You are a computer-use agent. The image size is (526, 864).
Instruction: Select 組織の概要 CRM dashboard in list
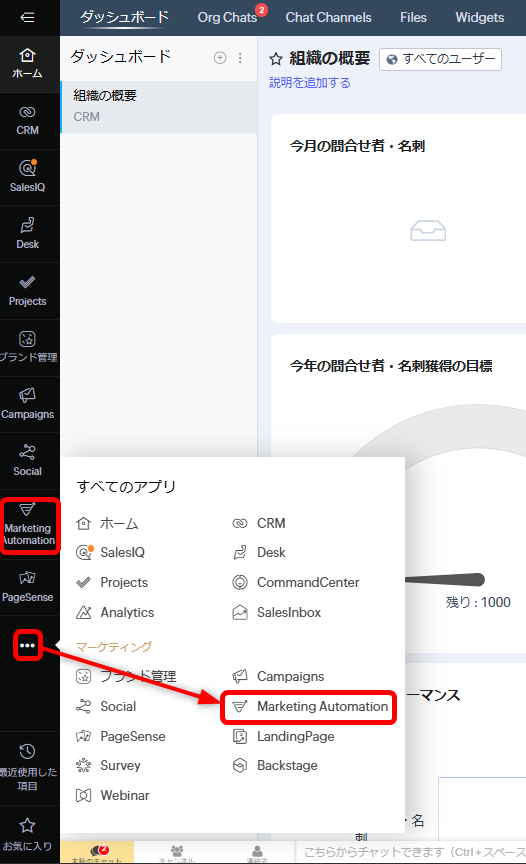pyautogui.click(x=159, y=107)
